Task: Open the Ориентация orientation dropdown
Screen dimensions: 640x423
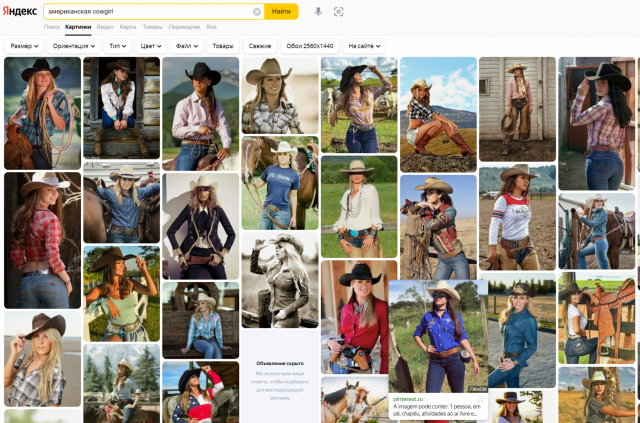Action: click(74, 46)
